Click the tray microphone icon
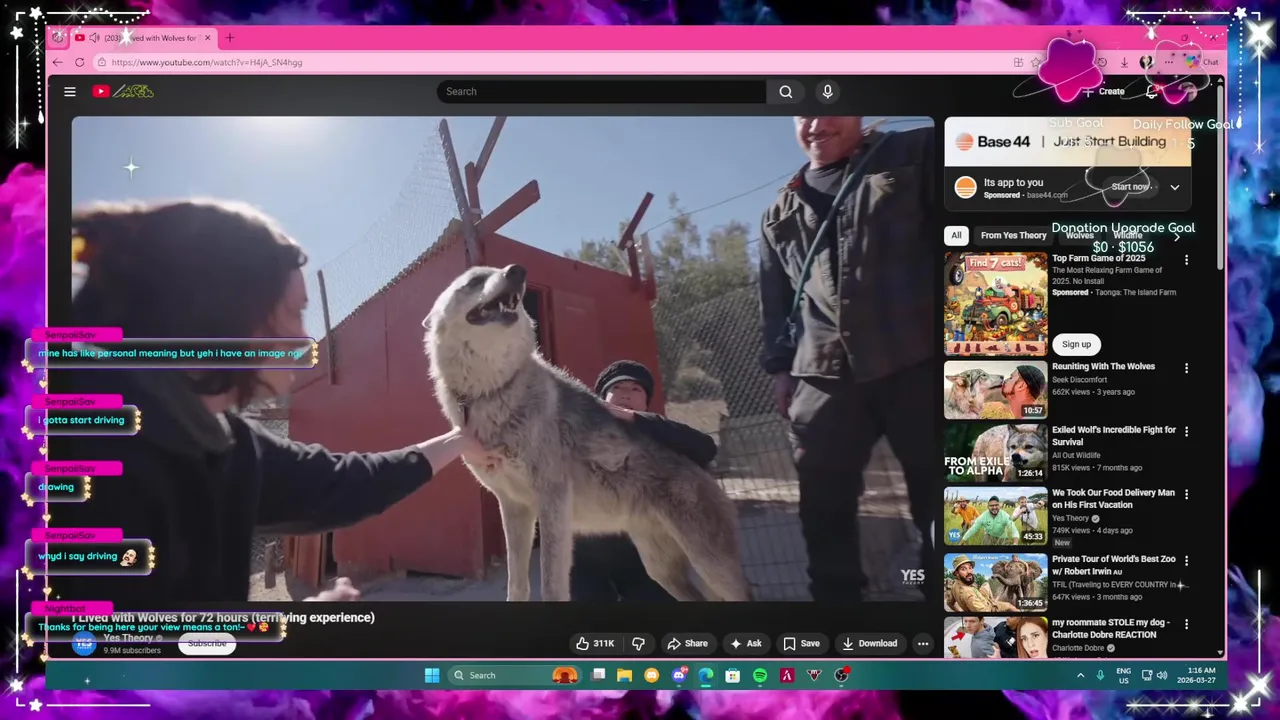This screenshot has width=1280, height=720. [x=1100, y=675]
